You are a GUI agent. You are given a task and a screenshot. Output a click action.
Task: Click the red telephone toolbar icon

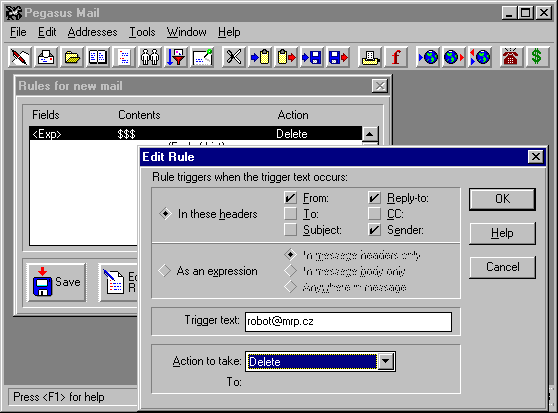point(510,57)
